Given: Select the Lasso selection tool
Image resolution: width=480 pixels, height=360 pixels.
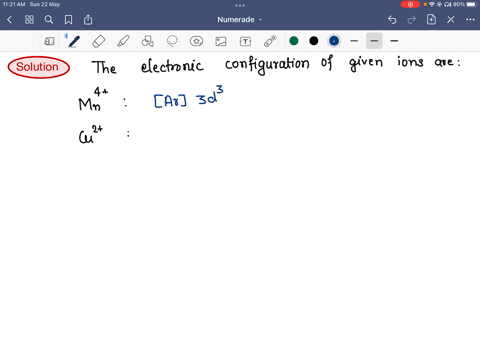Looking at the screenshot, I should pyautogui.click(x=172, y=41).
